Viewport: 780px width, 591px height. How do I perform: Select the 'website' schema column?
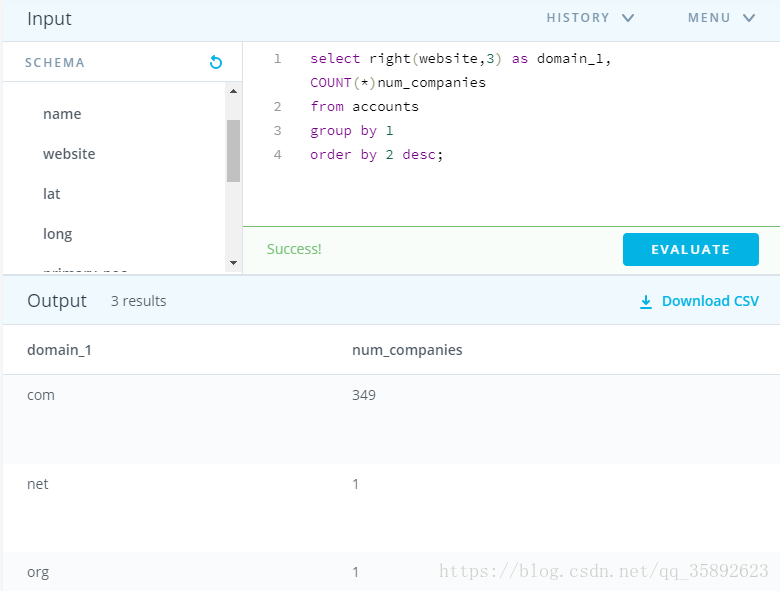69,154
